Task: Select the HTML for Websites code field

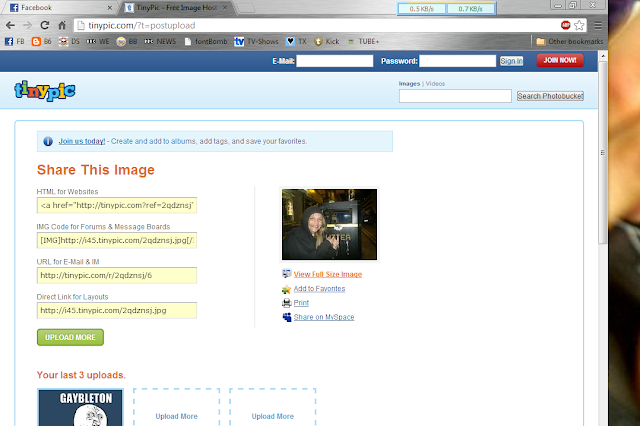Action: pos(117,205)
